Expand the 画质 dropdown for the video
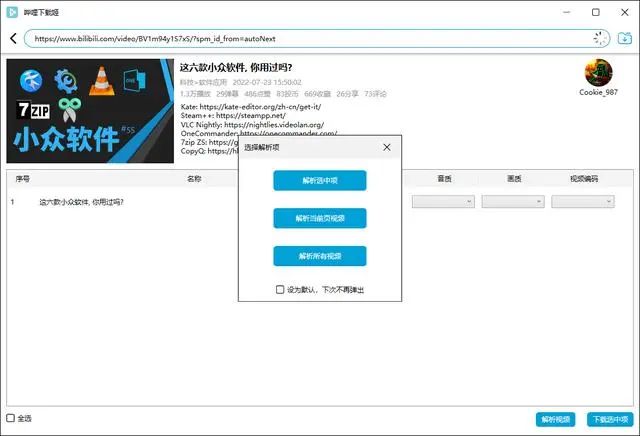Screen dimensions: 640x436 click(513, 202)
